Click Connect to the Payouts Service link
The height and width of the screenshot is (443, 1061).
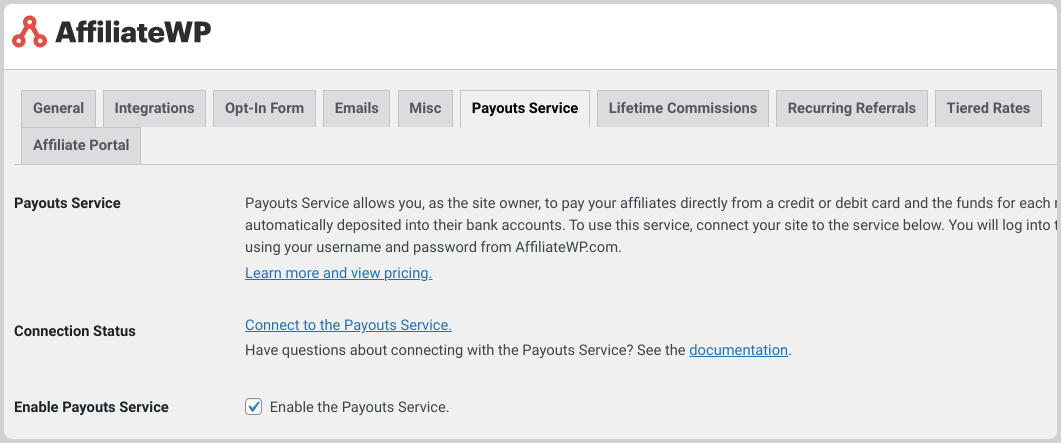(348, 325)
